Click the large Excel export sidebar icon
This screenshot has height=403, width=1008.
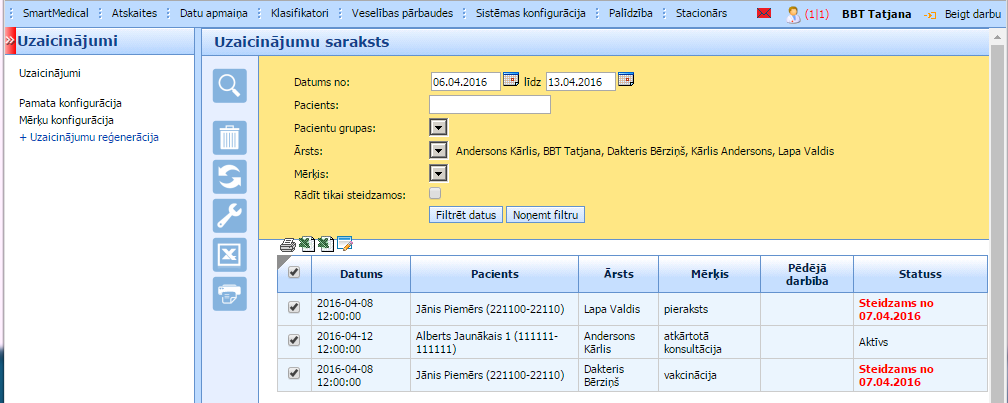(229, 255)
